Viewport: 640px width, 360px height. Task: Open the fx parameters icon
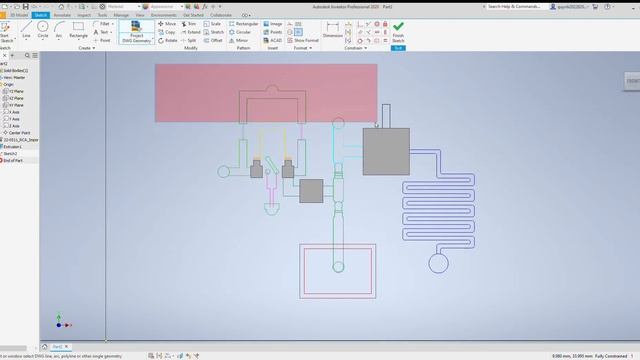(205, 7)
